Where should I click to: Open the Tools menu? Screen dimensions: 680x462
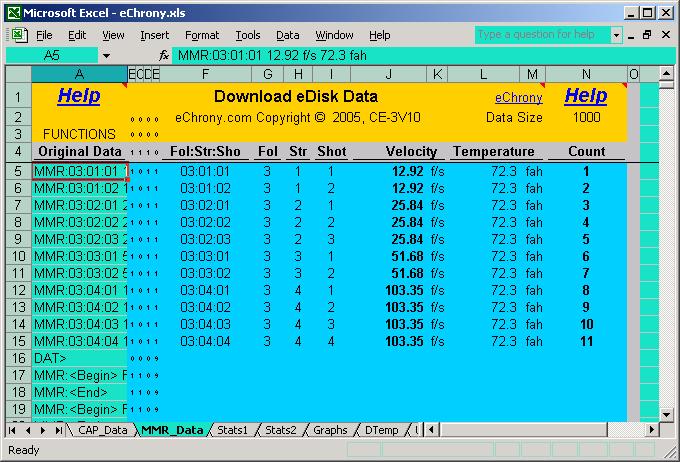(248, 35)
